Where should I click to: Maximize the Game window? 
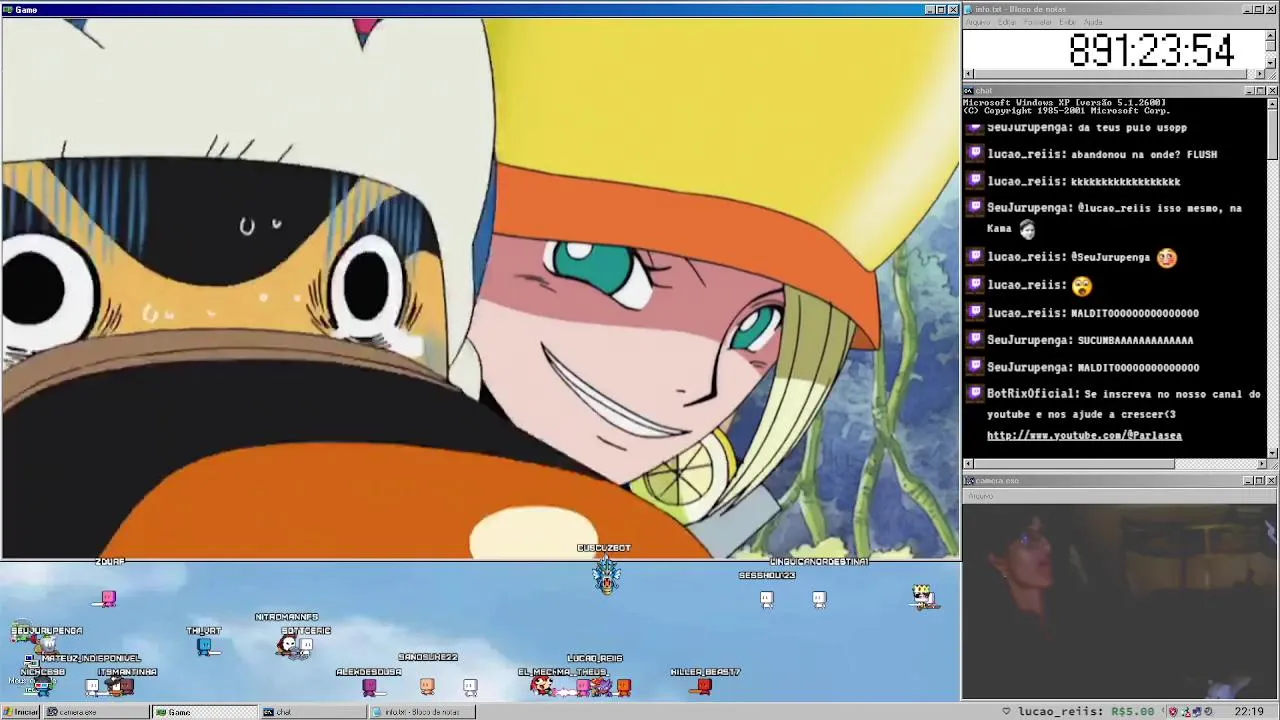(x=940, y=9)
